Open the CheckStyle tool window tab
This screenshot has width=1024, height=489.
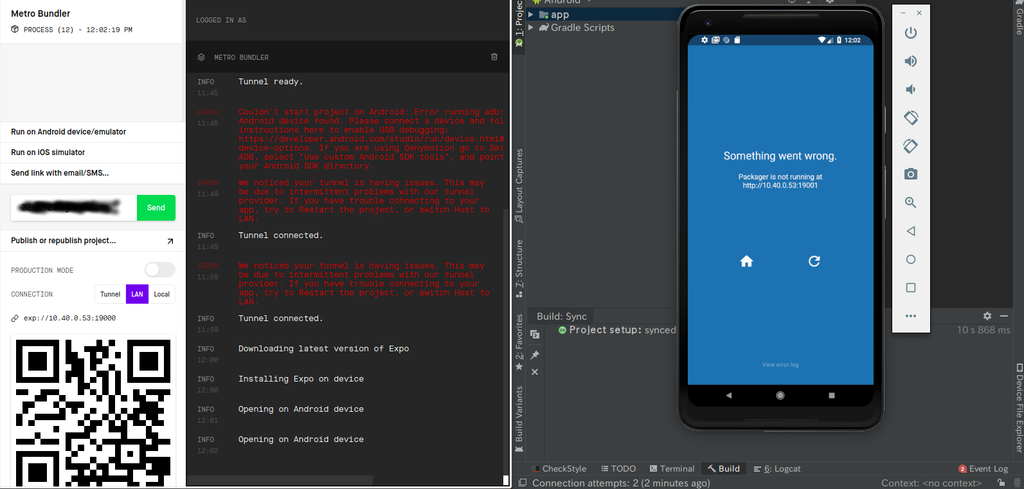click(x=558, y=468)
